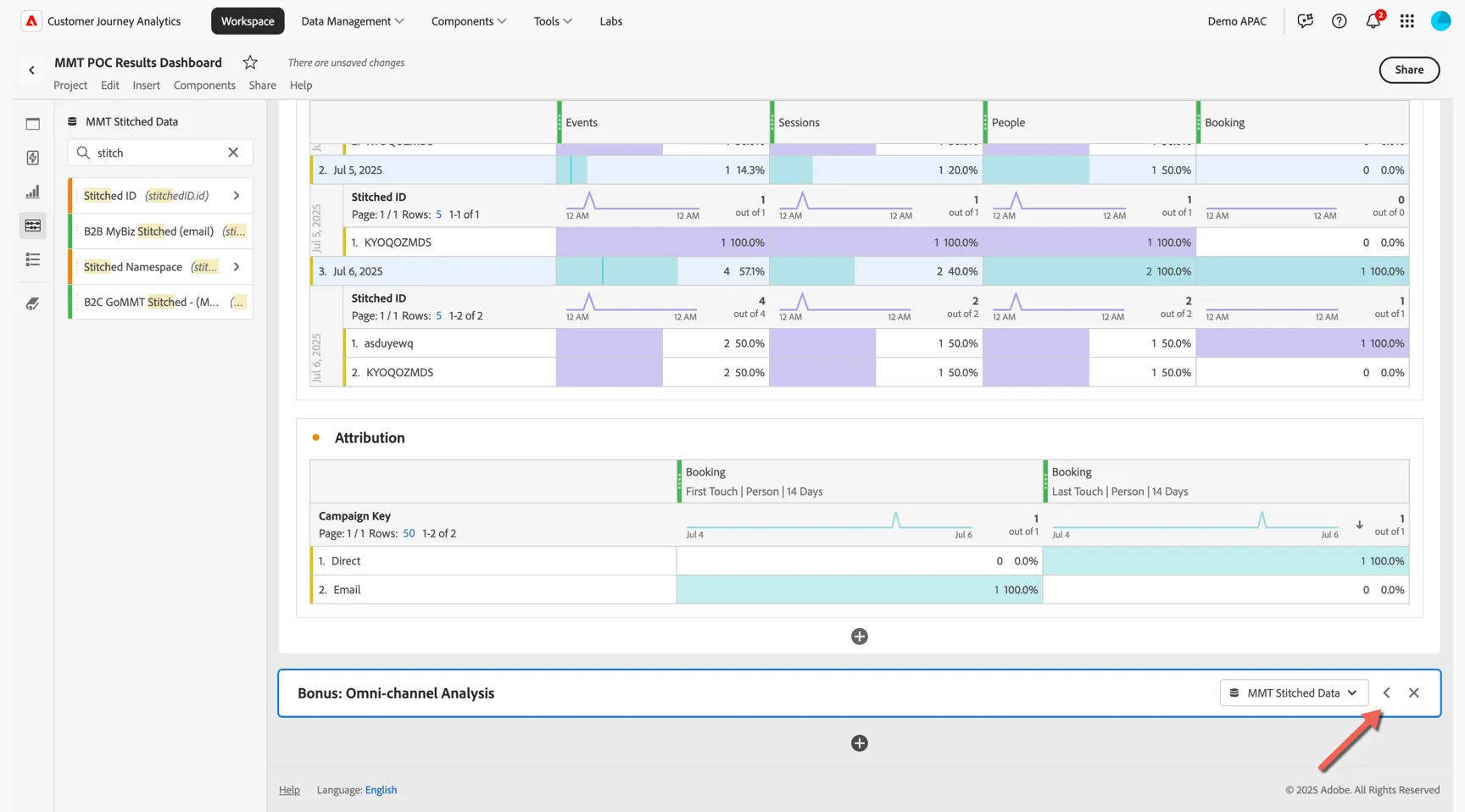Screen dimensions: 1465x812
Task: Click the Adobe logo icon
Action: (x=31, y=21)
